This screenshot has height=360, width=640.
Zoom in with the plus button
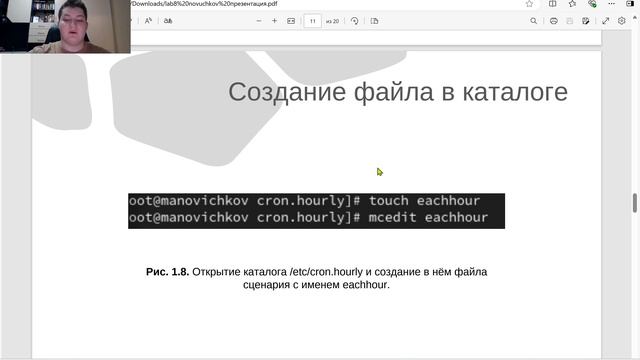tap(274, 21)
